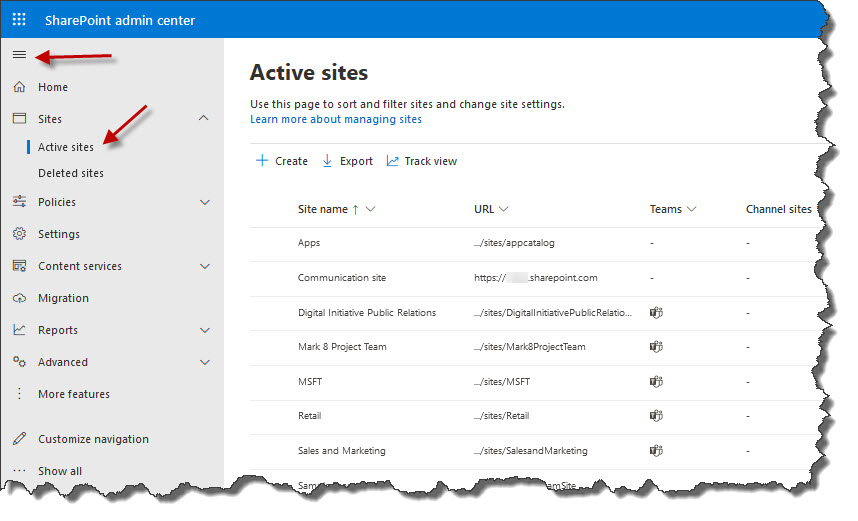Select Digital Initiative Public Relations site name

(x=367, y=312)
